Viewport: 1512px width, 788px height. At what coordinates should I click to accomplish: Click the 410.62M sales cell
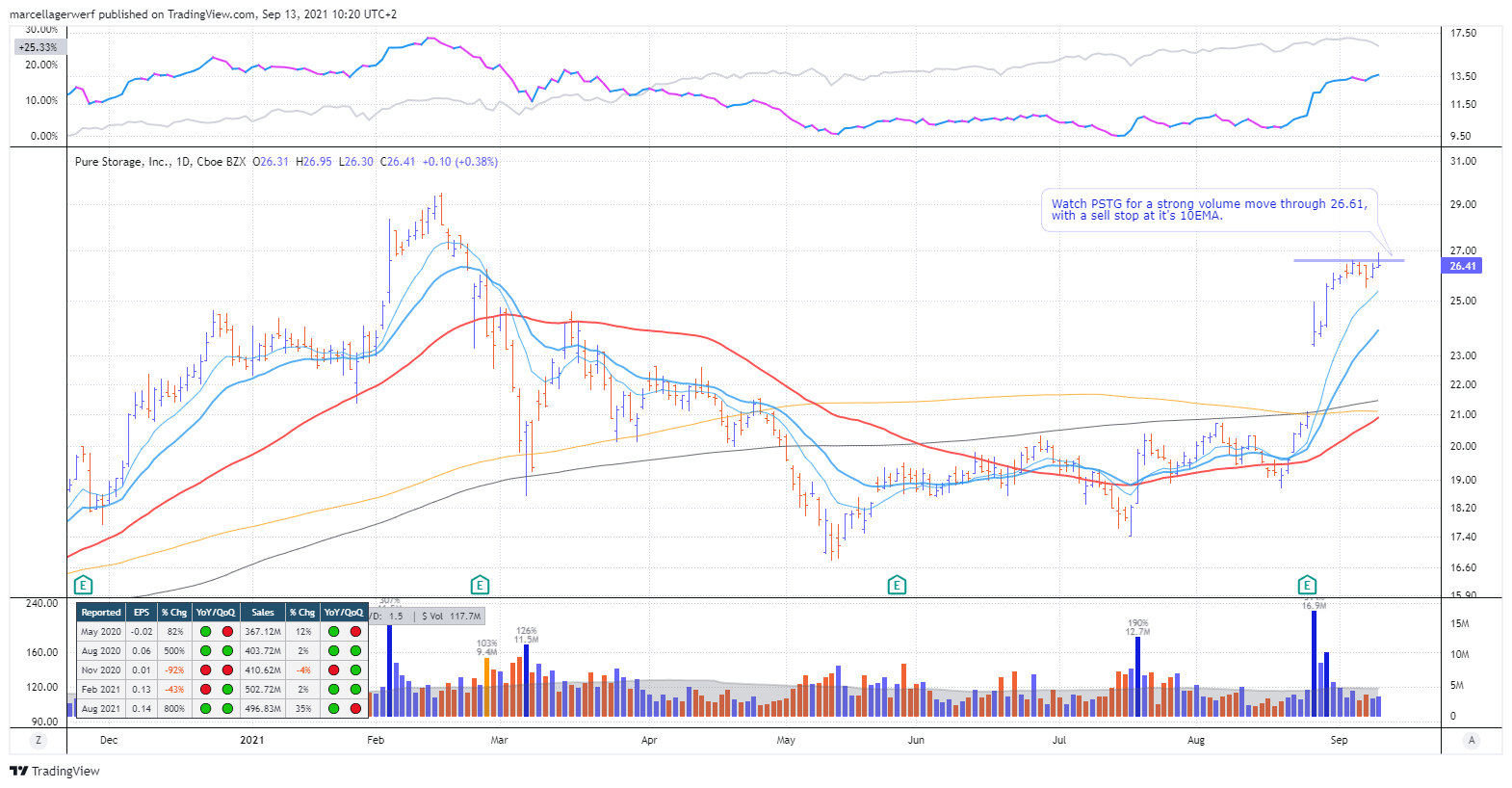[x=263, y=670]
